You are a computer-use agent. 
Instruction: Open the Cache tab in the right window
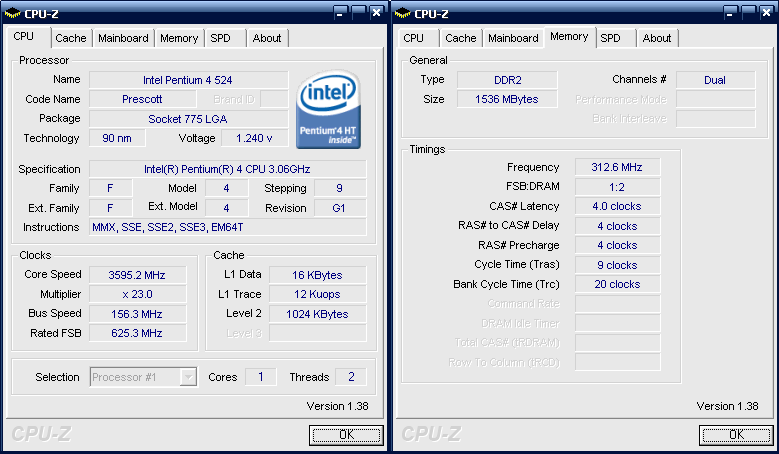pyautogui.click(x=461, y=38)
